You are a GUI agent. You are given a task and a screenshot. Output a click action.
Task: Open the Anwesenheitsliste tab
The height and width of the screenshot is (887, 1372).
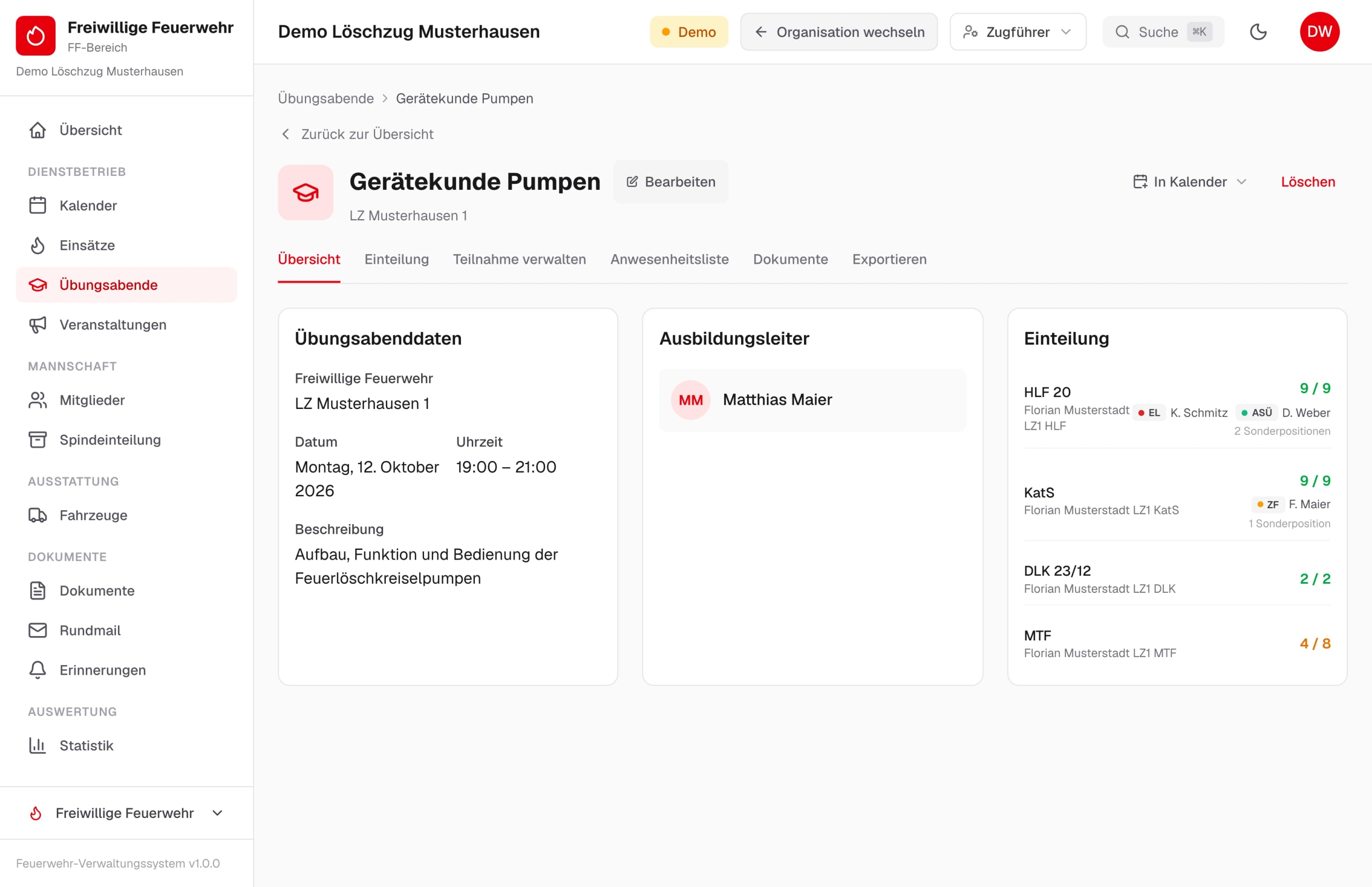670,259
